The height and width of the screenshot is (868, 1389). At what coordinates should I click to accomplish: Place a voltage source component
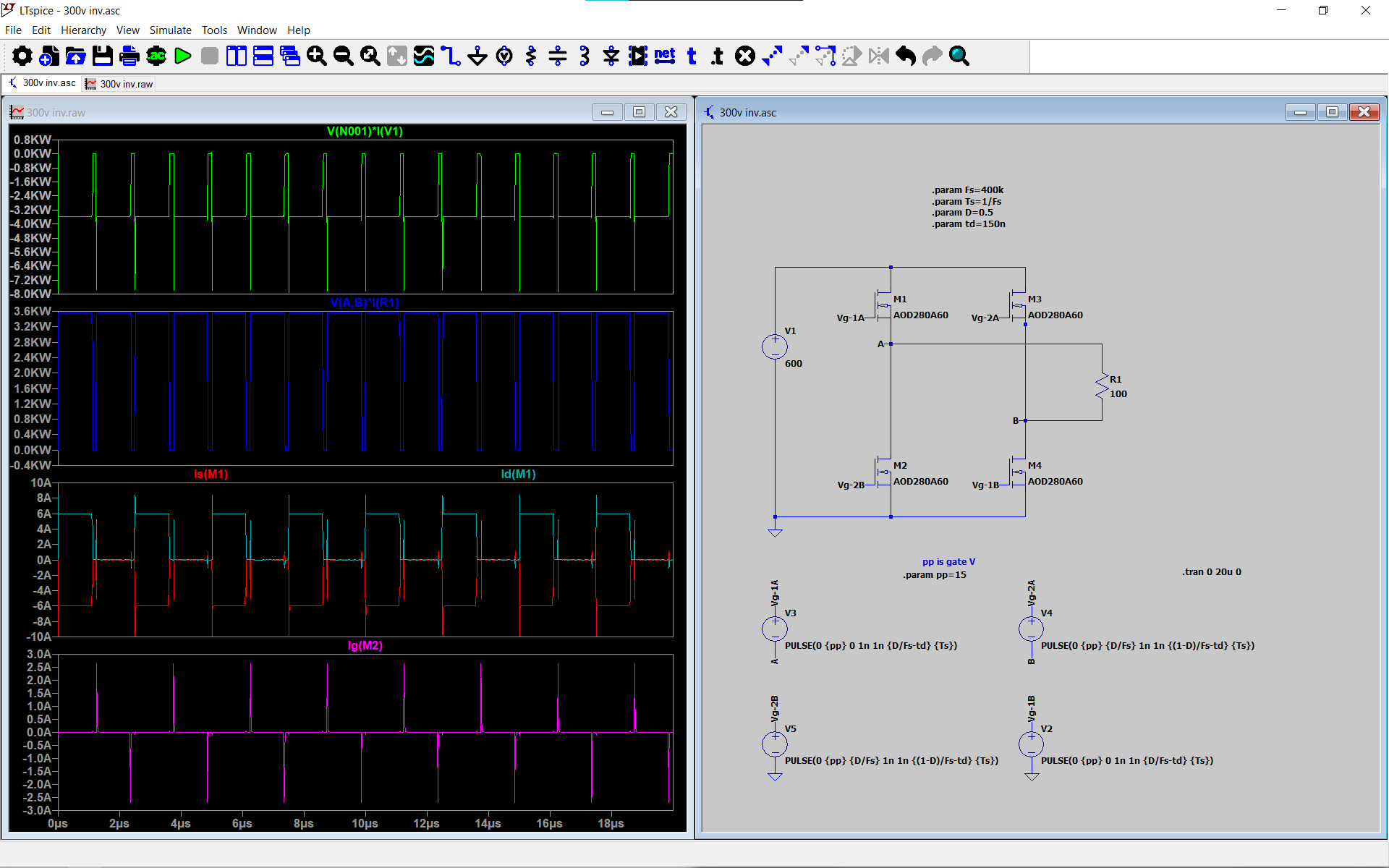[504, 56]
